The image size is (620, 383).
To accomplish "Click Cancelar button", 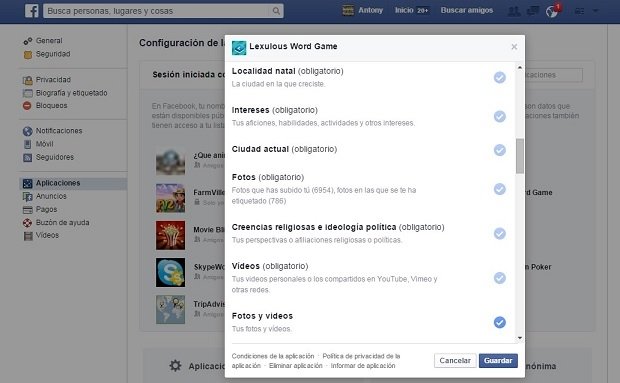I will [x=455, y=360].
